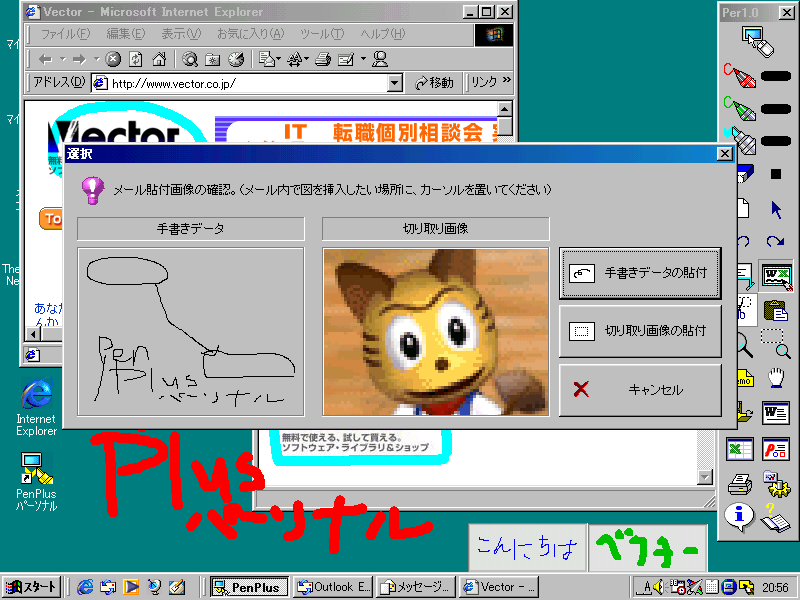Click the clipboard paste icon in PenPlus
Screen dimensions: 800x600
pos(776,311)
